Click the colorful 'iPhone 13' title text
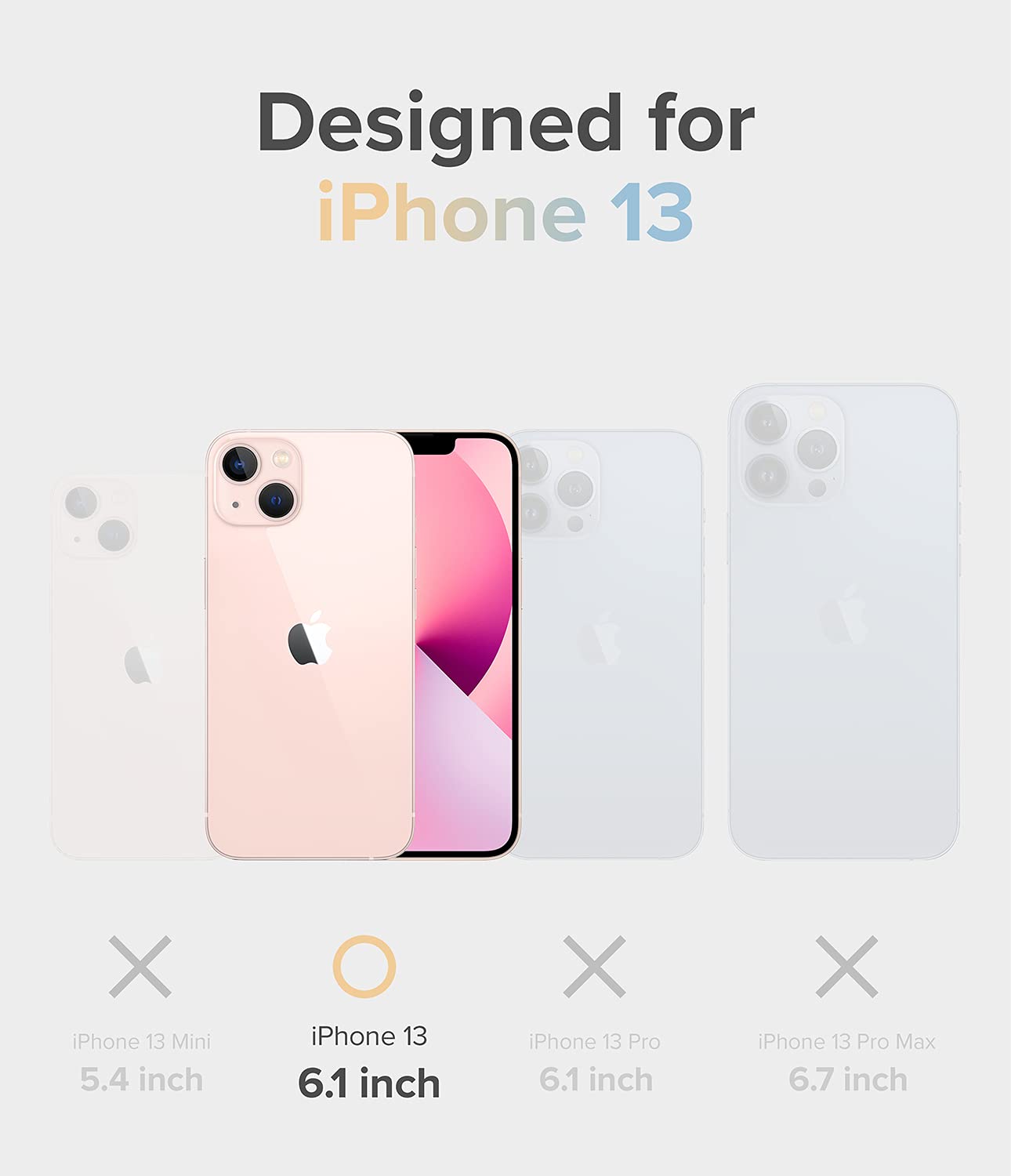The height and width of the screenshot is (1176, 1011). point(505,213)
